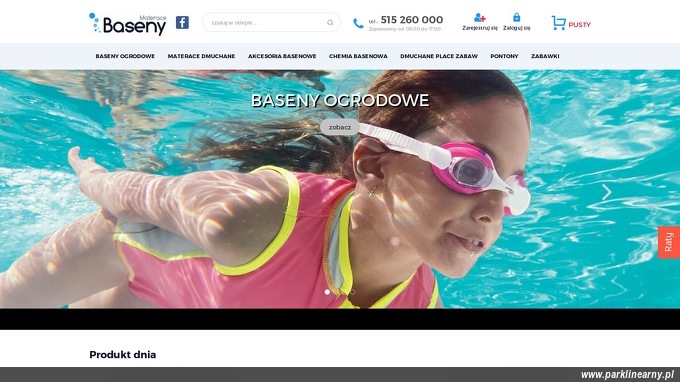Image resolution: width=680 pixels, height=382 pixels.
Task: Select the third slider dot
Action: pyautogui.click(x=353, y=292)
